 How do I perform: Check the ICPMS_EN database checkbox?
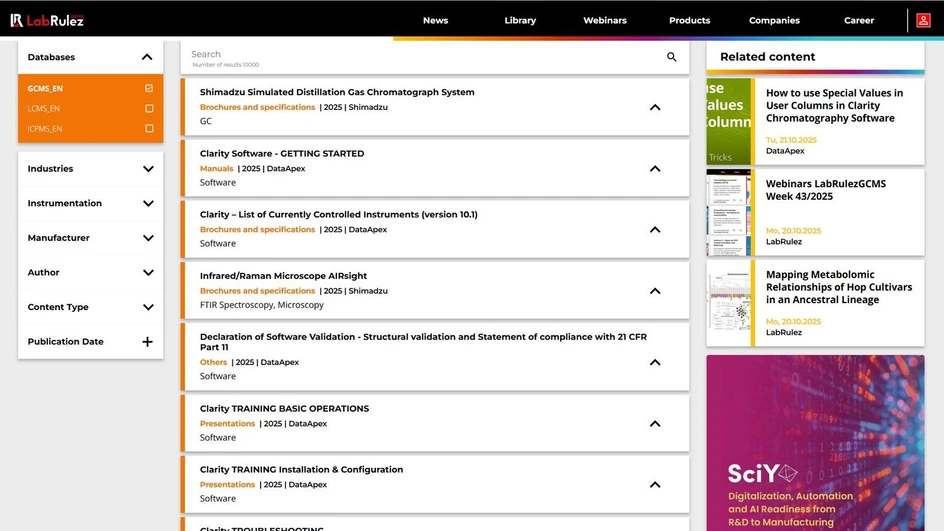[149, 129]
